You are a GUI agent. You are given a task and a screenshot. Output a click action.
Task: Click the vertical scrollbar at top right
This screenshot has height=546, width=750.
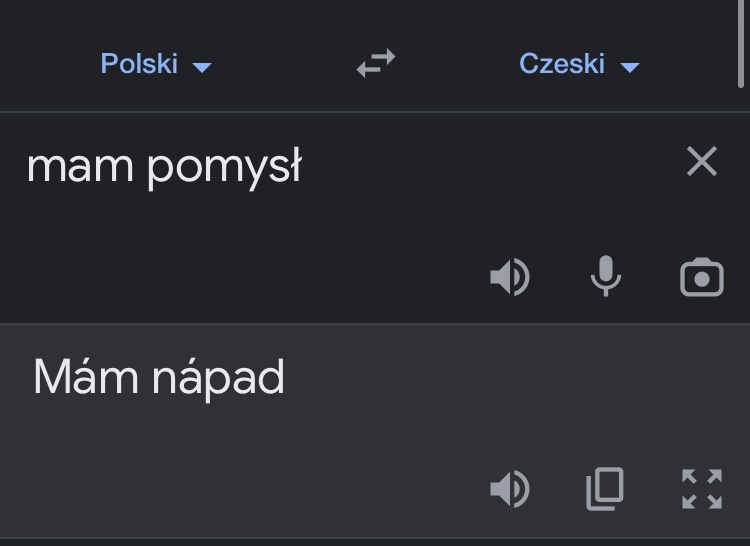click(740, 45)
